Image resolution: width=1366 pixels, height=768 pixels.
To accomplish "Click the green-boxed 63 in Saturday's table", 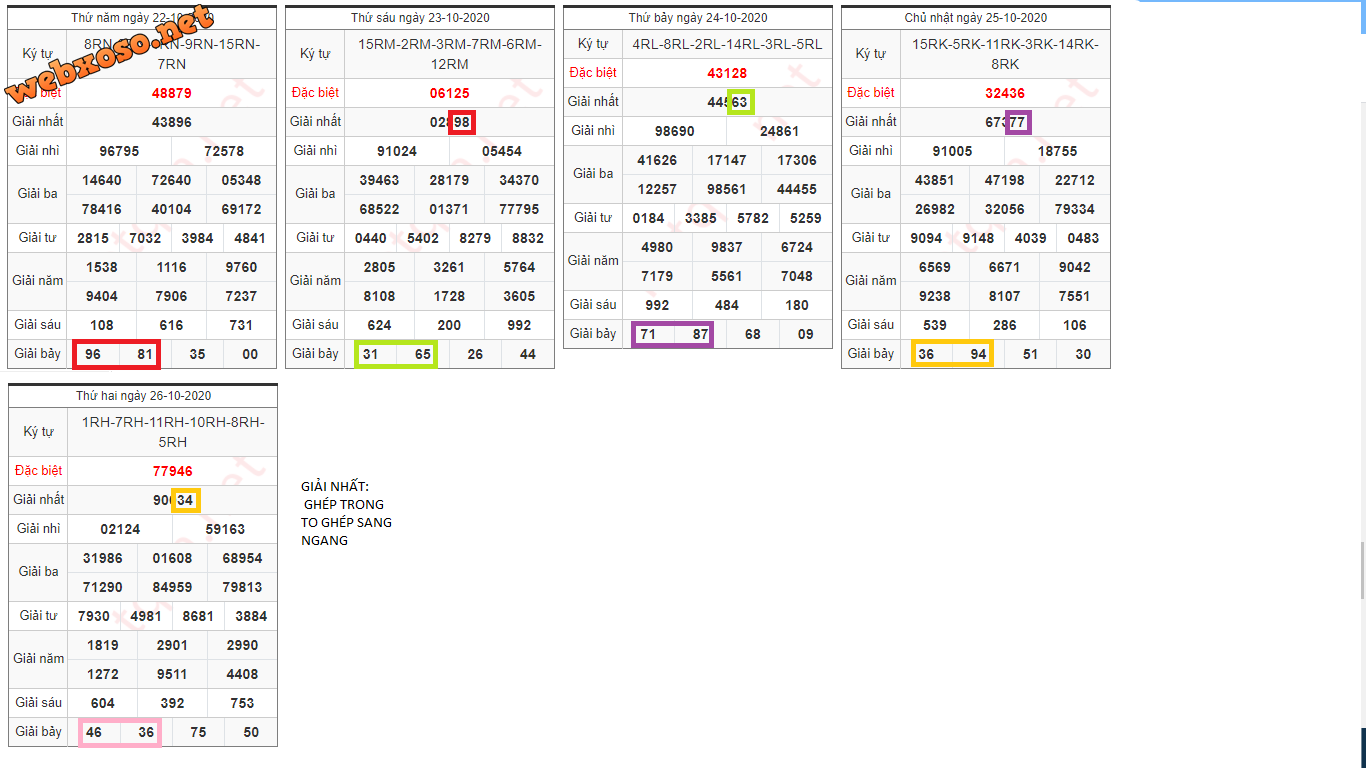I will click(x=740, y=102).
